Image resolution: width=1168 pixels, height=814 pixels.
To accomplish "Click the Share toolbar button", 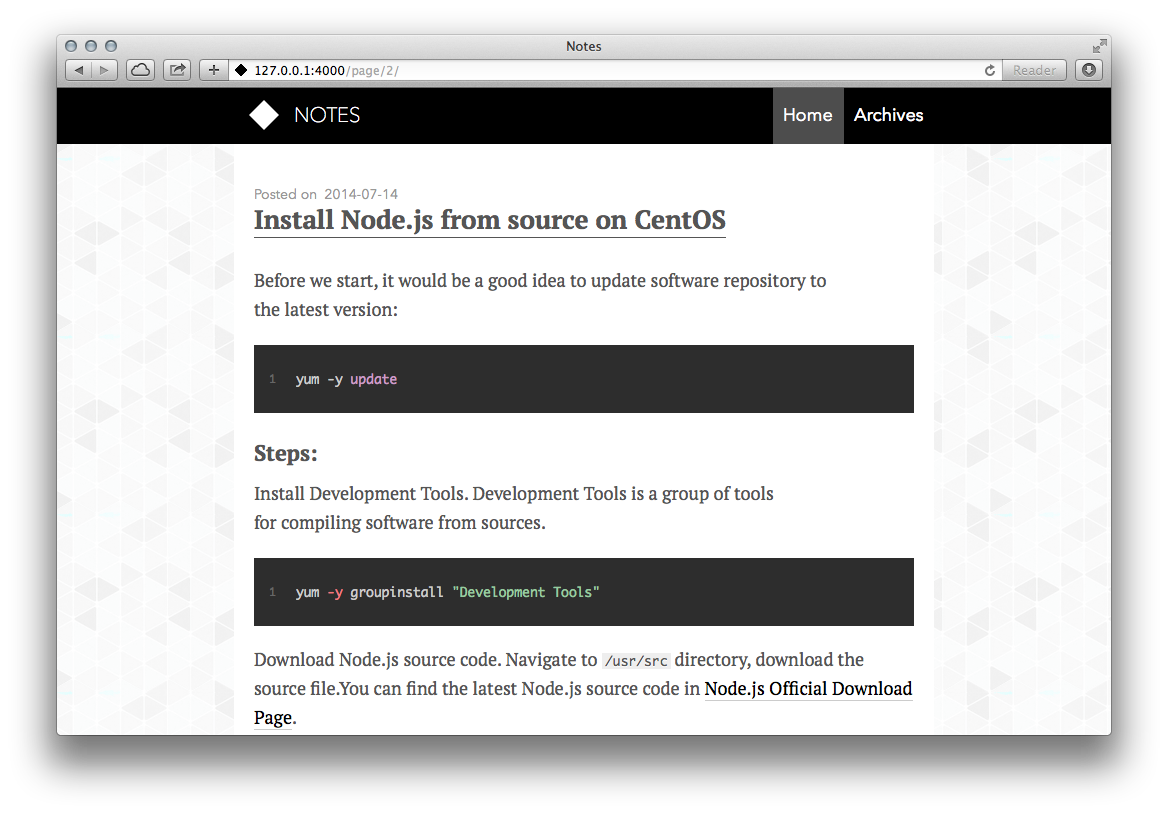I will coord(177,70).
